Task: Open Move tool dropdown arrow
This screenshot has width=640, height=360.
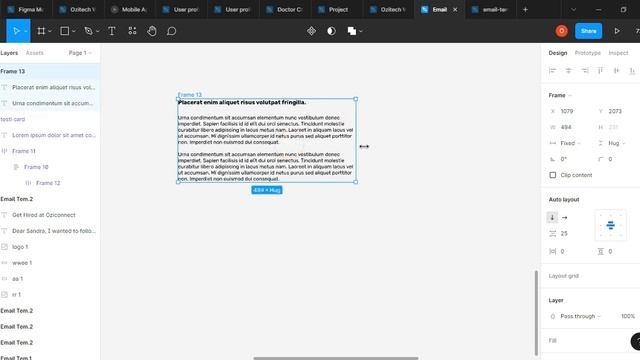Action: pos(26,31)
